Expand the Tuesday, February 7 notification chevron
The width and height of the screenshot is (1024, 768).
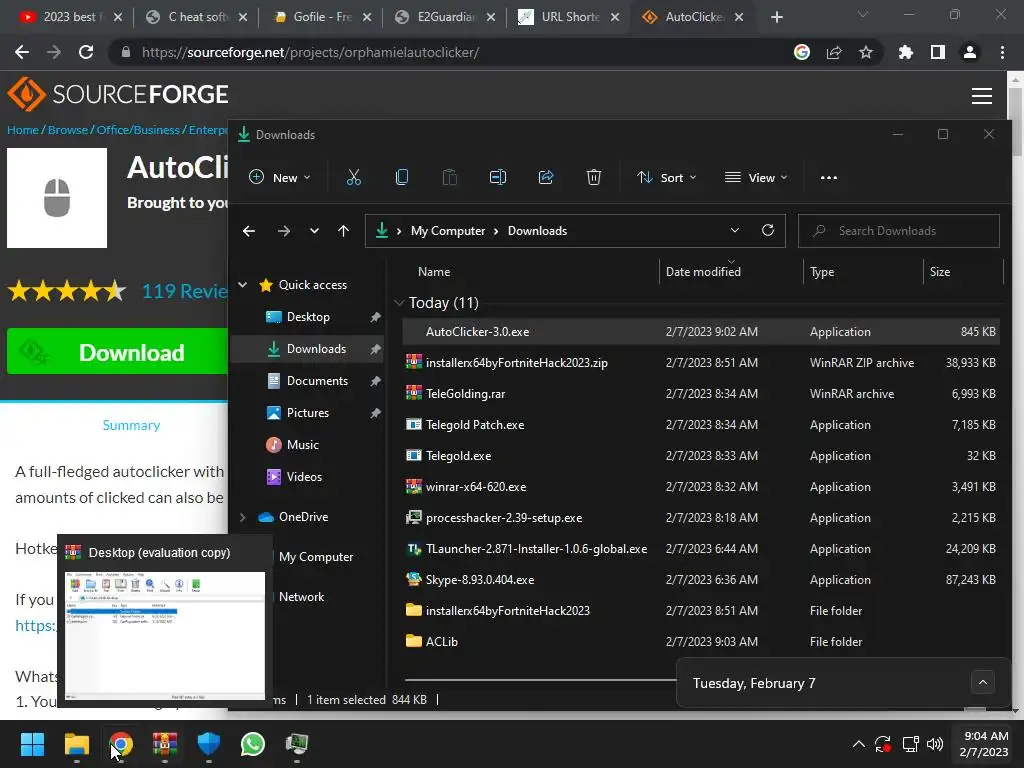pyautogui.click(x=982, y=682)
